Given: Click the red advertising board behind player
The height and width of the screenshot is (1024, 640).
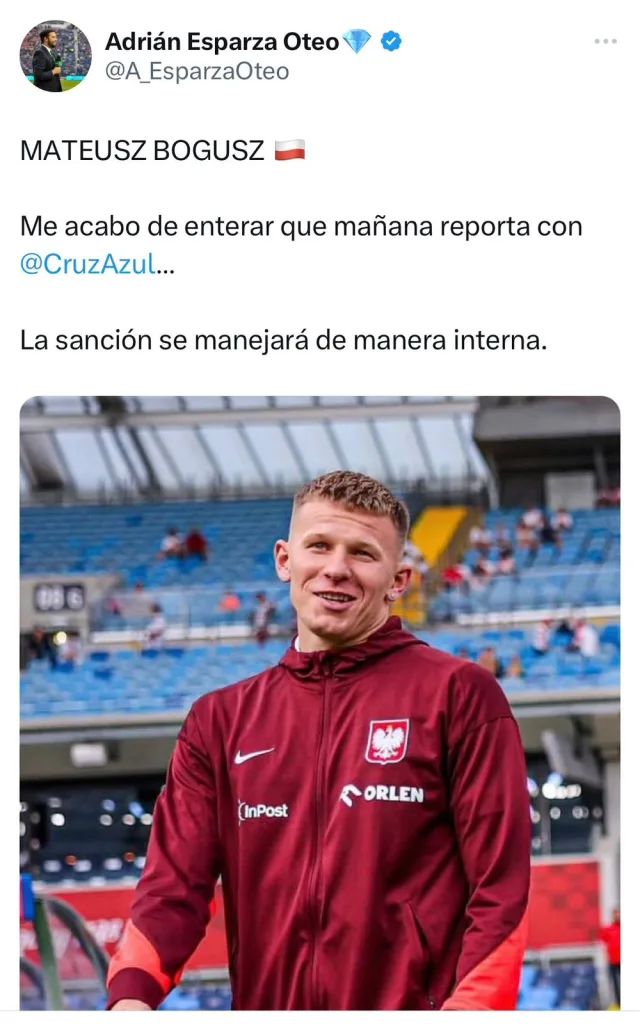Looking at the screenshot, I should click(564, 903).
